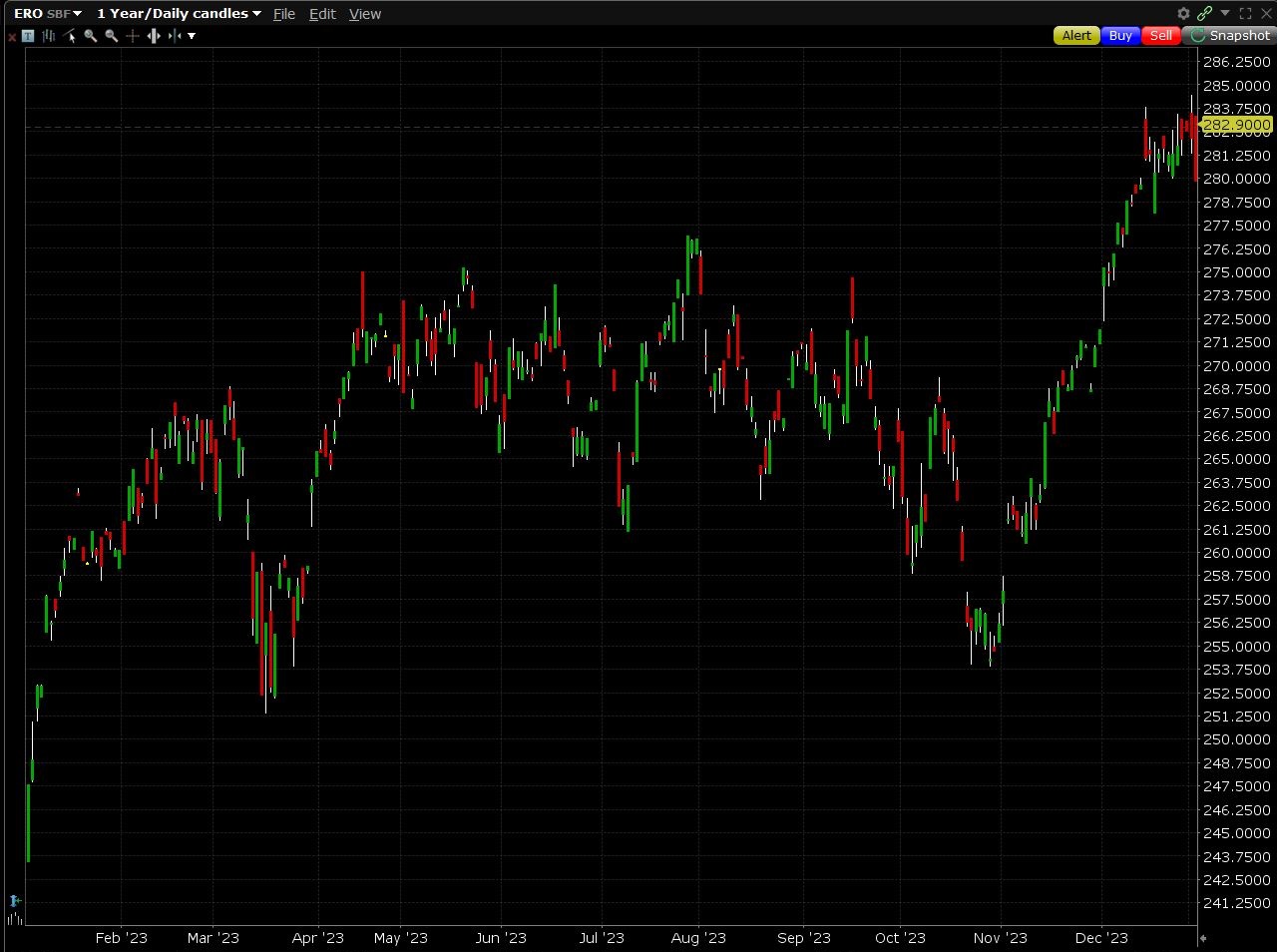Click the expand horizontal spacing icon
The width and height of the screenshot is (1277, 952).
tap(154, 36)
